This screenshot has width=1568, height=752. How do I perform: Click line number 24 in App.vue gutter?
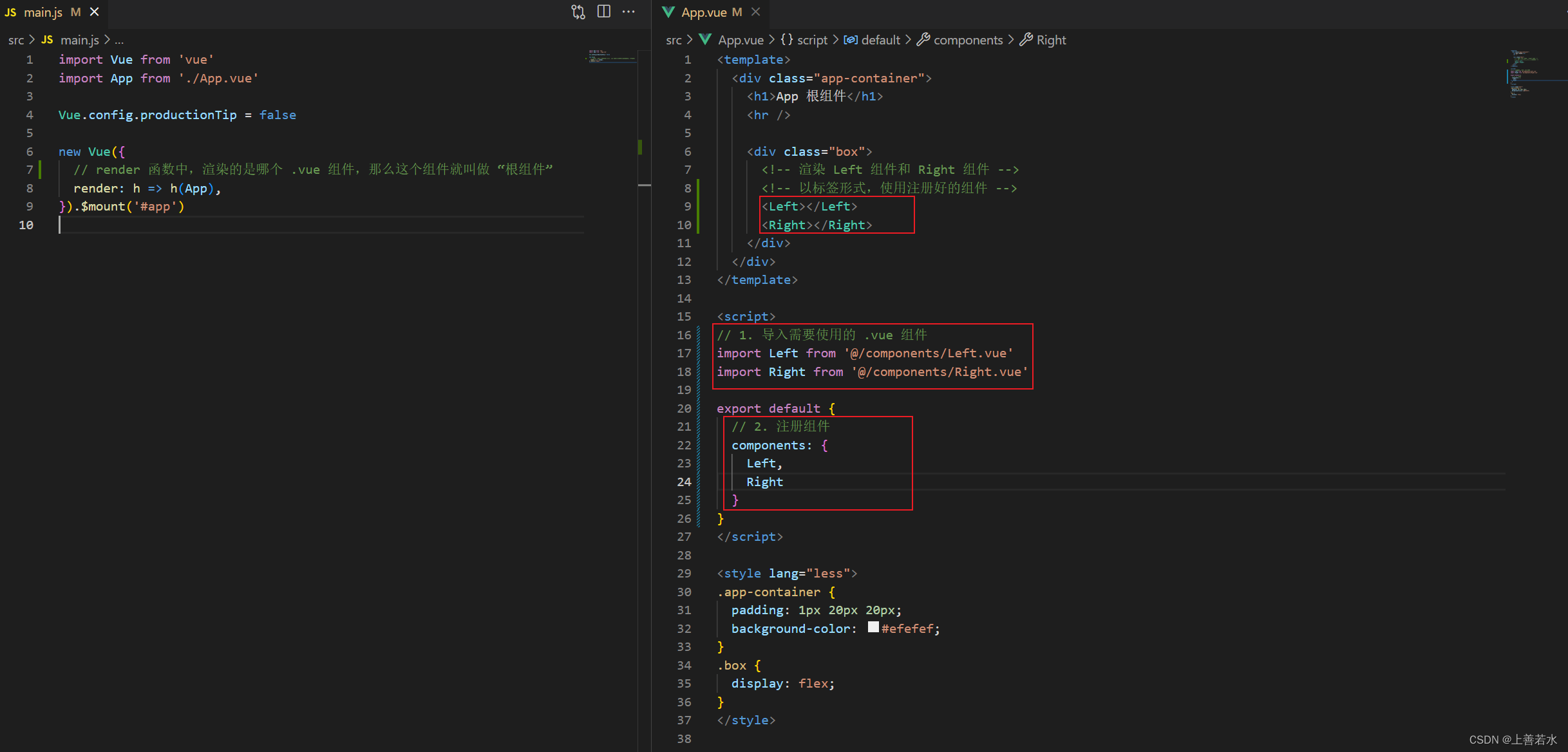[684, 482]
